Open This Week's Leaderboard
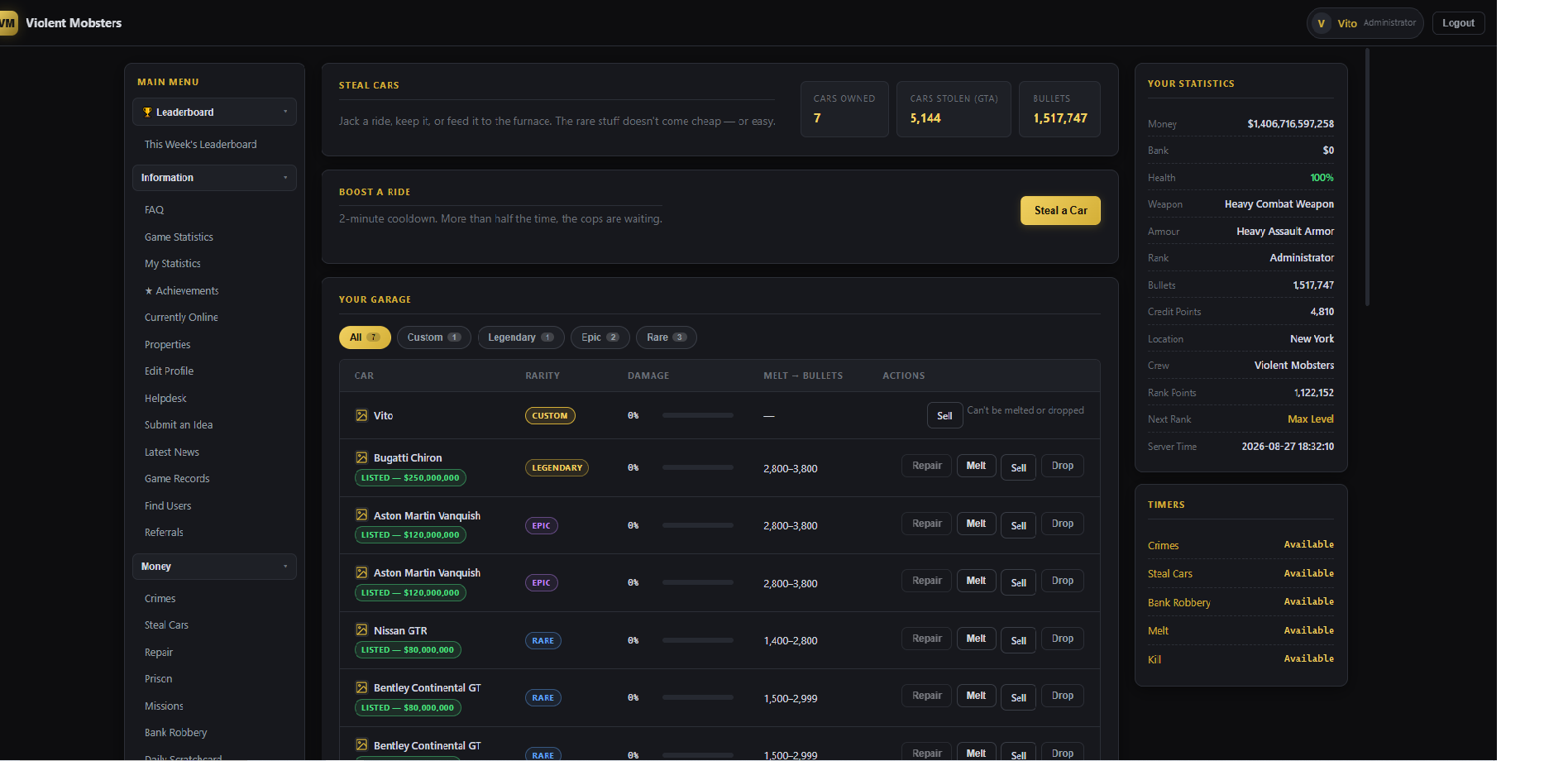 click(x=201, y=144)
